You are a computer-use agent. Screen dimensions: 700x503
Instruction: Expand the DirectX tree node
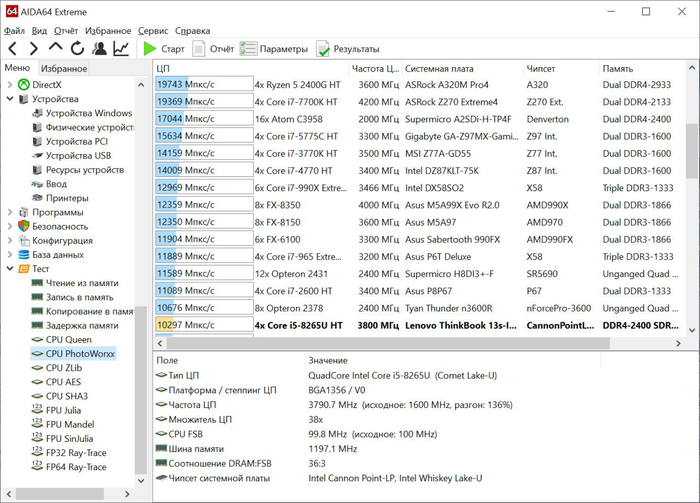pyautogui.click(x=10, y=84)
